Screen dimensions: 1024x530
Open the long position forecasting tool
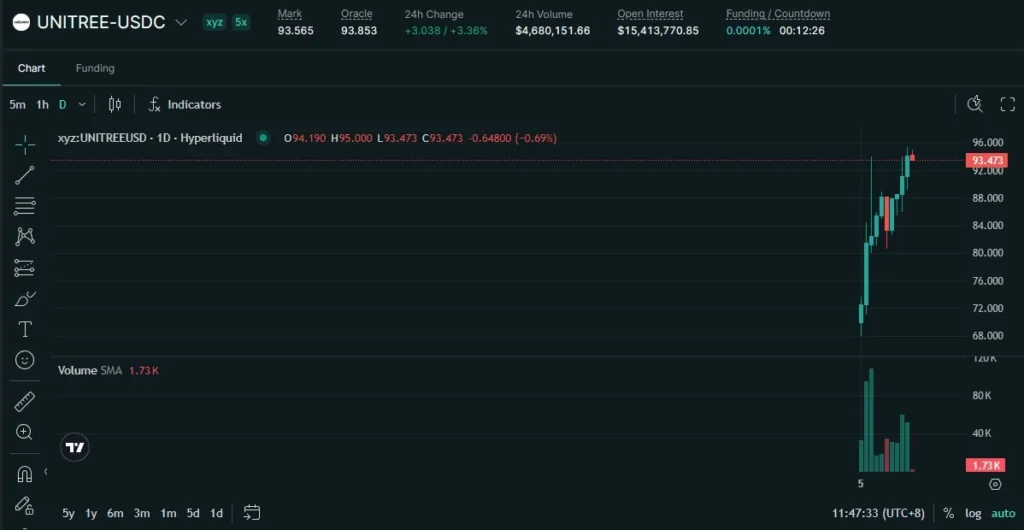coord(25,268)
